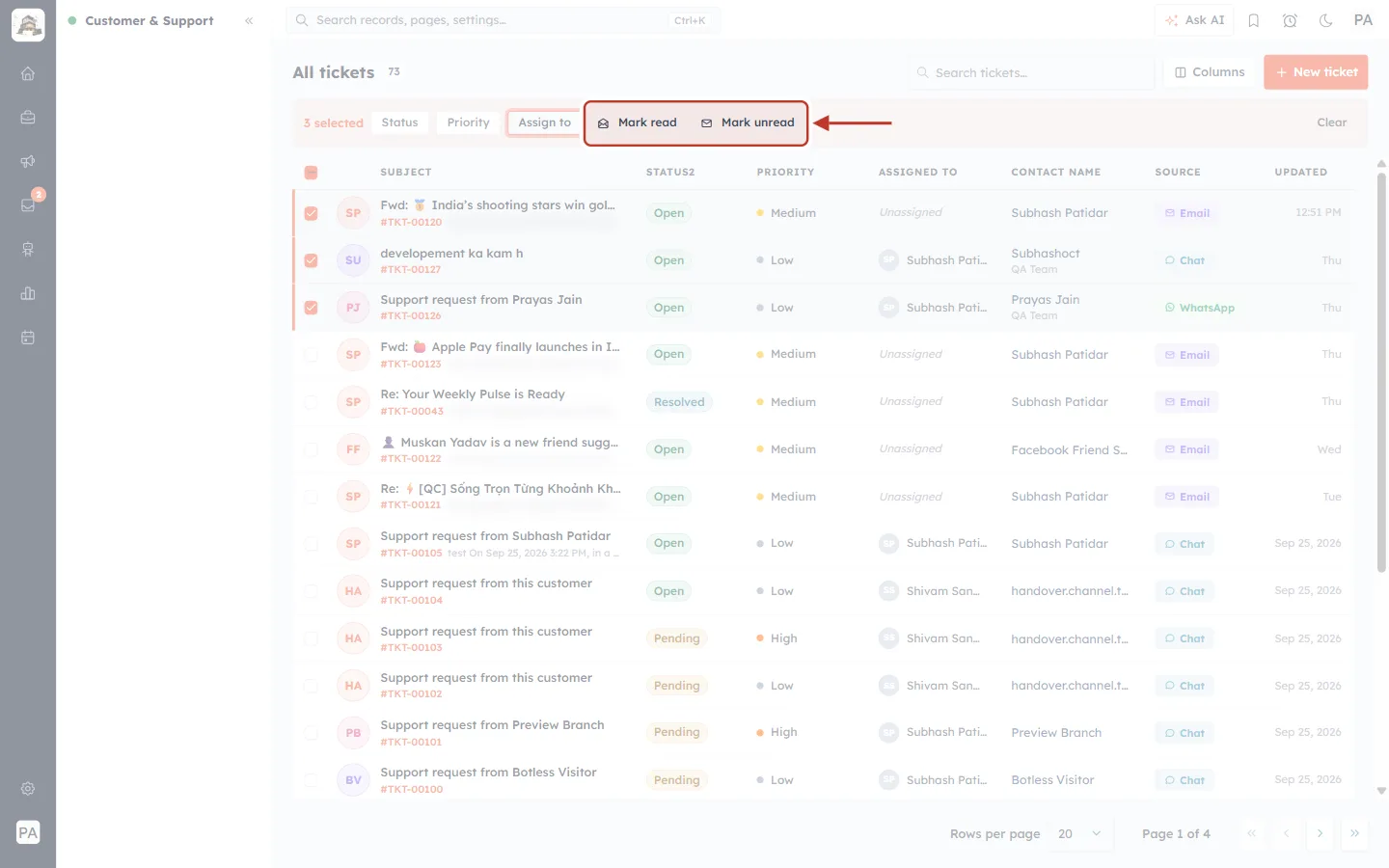Screen dimensions: 1389x868
Task: Open the Status bulk action dropdown
Action: click(x=399, y=122)
